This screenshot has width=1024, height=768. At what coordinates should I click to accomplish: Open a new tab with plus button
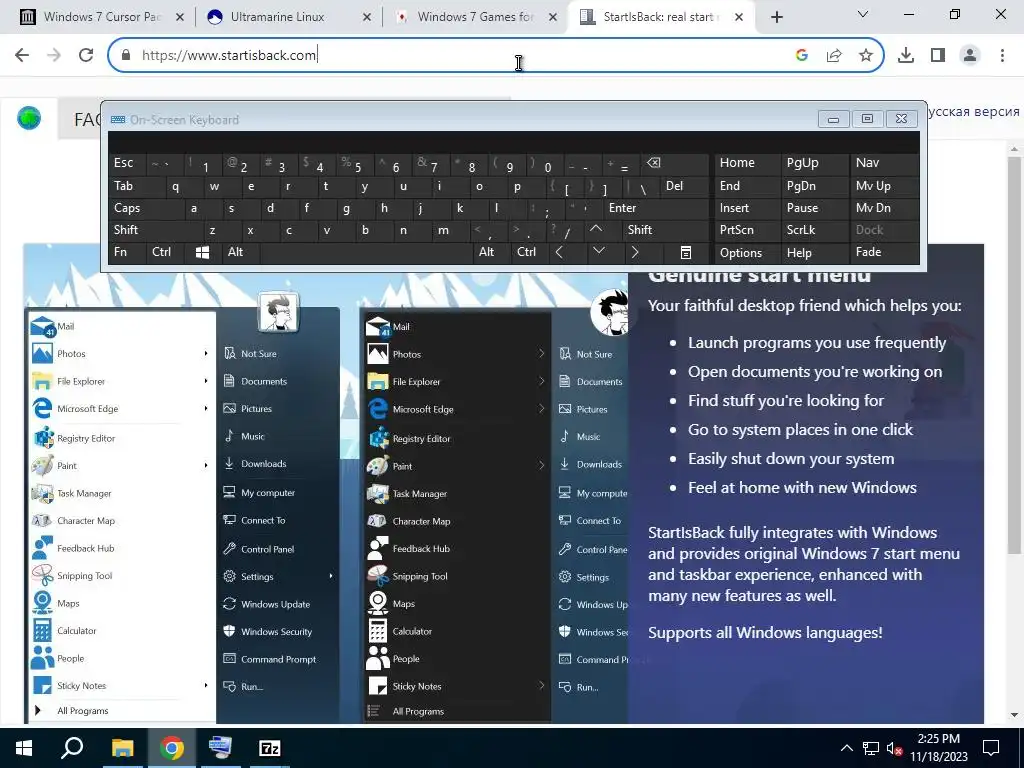click(776, 17)
